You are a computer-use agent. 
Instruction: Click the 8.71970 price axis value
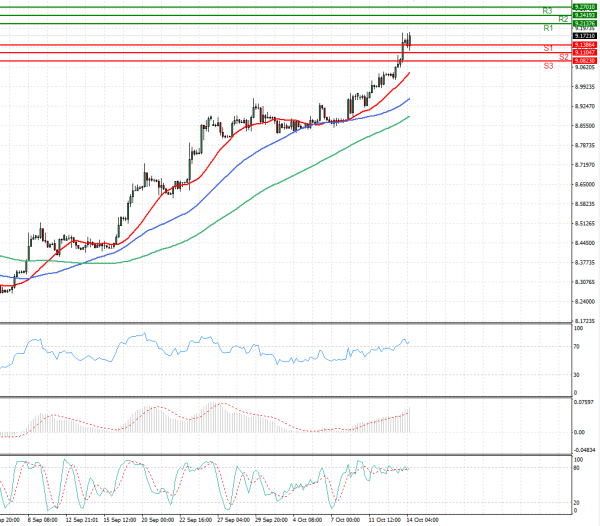tap(585, 164)
